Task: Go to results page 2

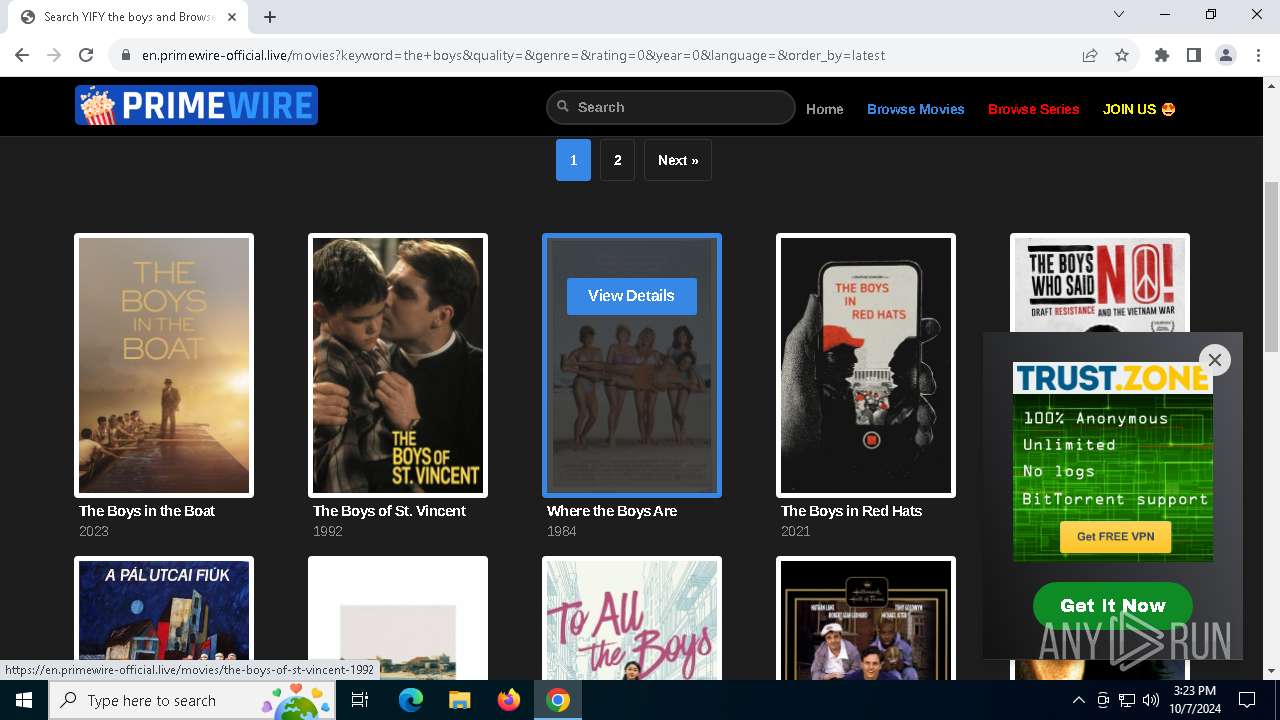Action: pyautogui.click(x=617, y=160)
